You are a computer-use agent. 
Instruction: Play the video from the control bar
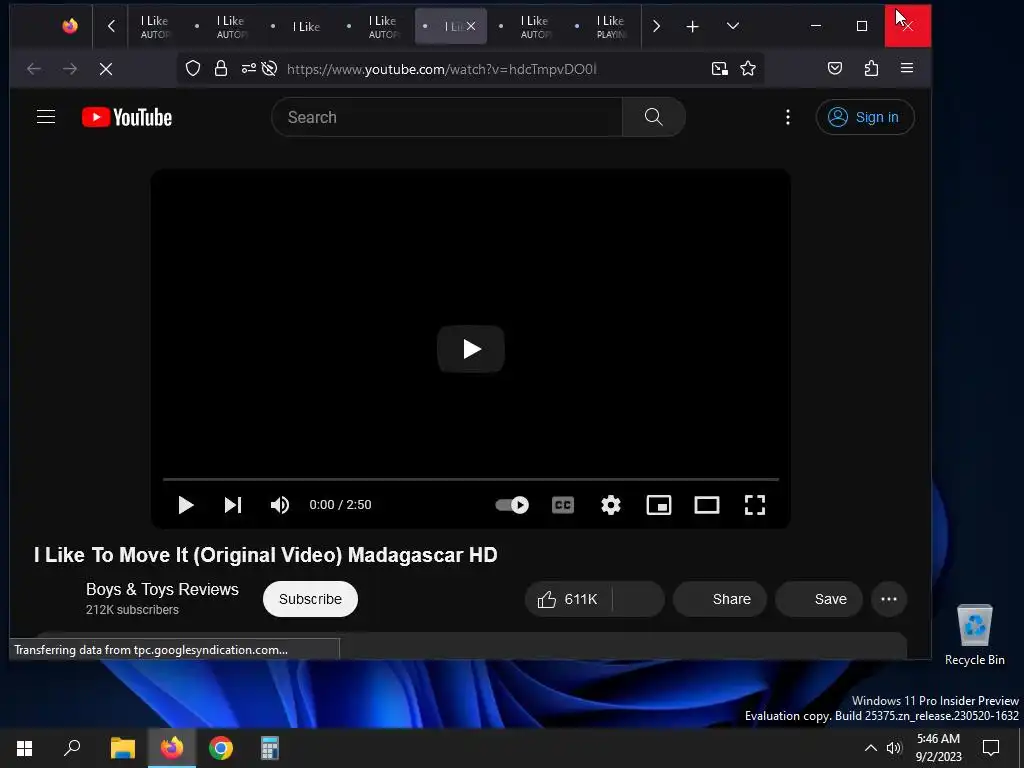[x=185, y=505]
